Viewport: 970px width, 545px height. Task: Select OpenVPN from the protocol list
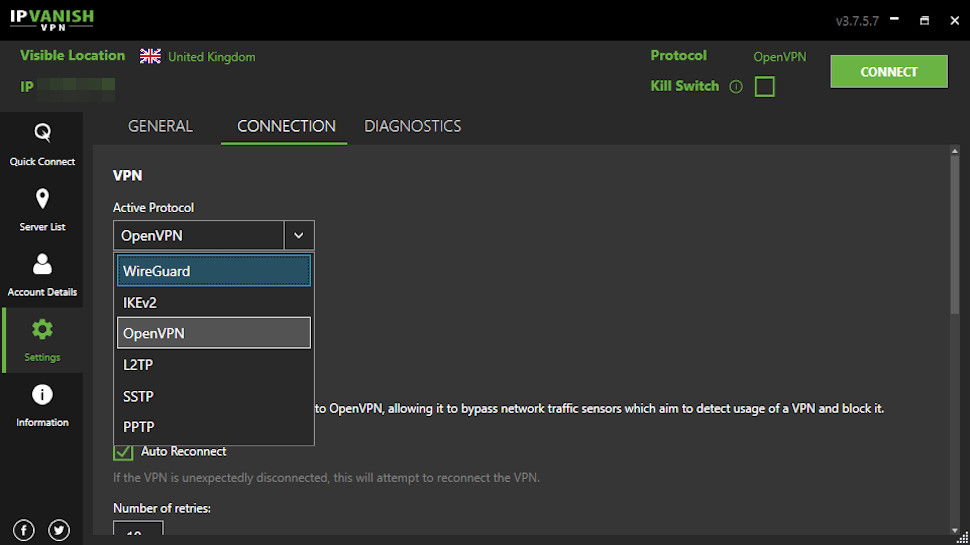tap(214, 333)
